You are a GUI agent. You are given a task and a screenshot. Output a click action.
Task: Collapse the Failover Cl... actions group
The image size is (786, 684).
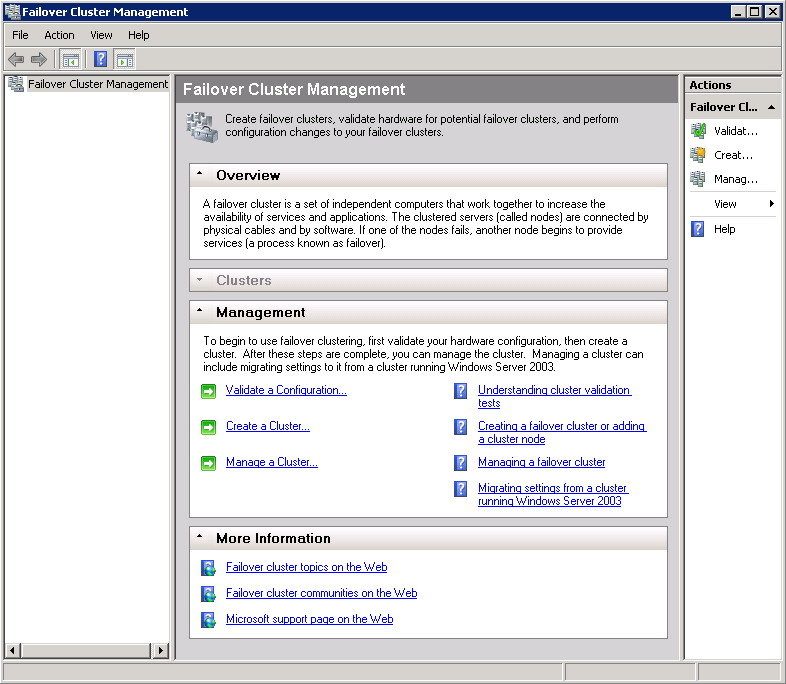click(x=771, y=107)
